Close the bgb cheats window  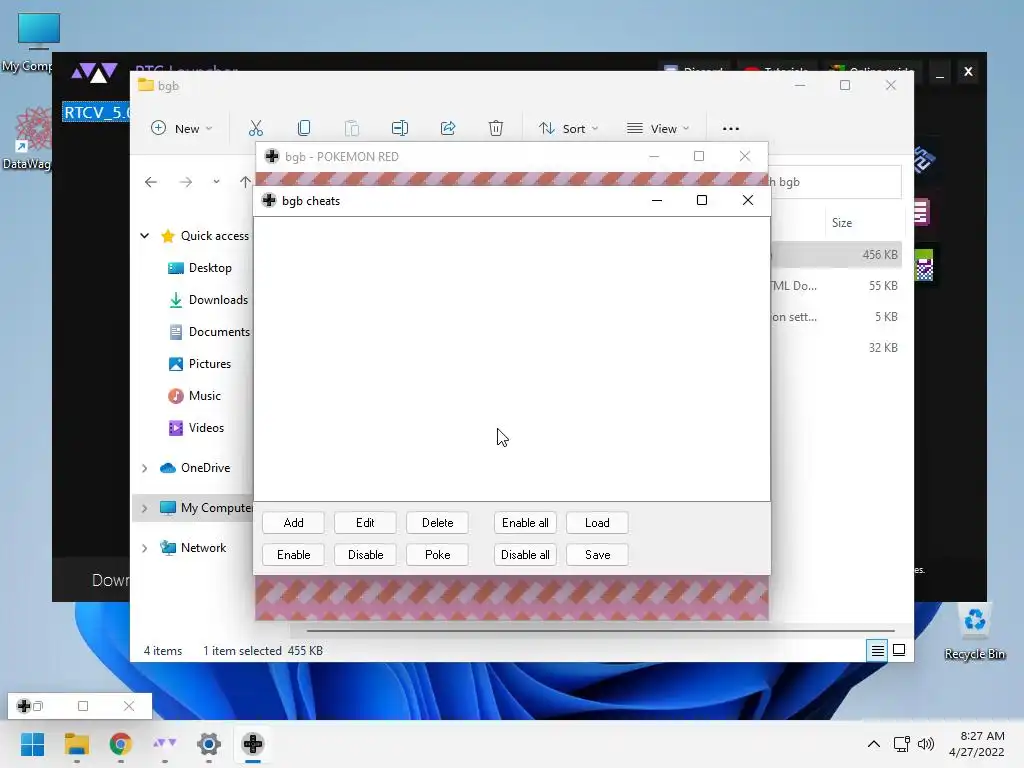pyautogui.click(x=748, y=200)
